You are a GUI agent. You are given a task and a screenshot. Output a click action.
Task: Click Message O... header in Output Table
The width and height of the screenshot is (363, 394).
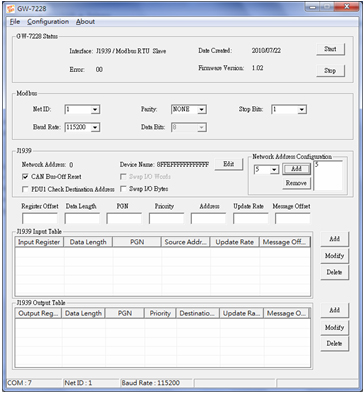(286, 313)
